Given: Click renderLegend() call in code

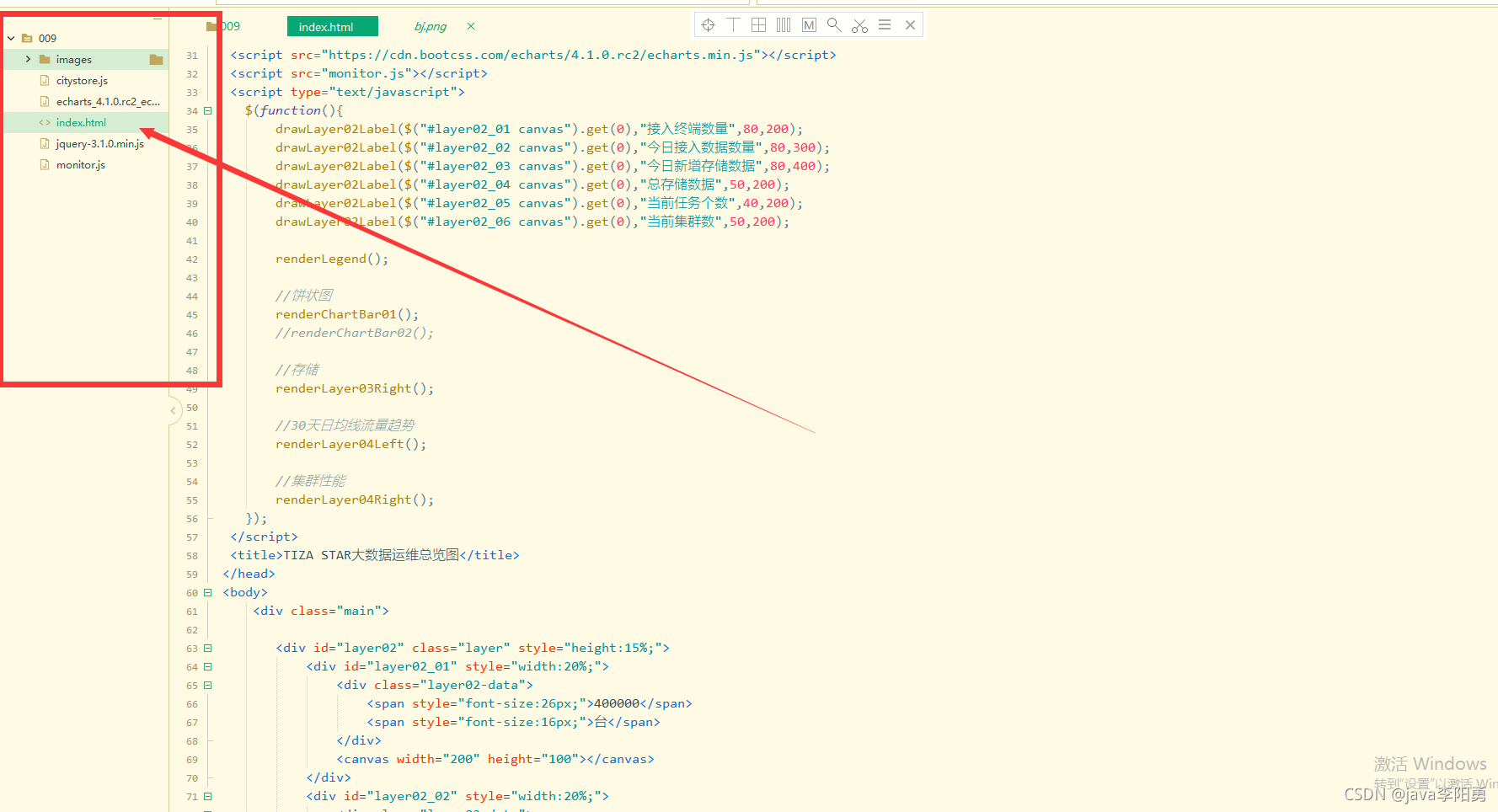Looking at the screenshot, I should coord(332,259).
